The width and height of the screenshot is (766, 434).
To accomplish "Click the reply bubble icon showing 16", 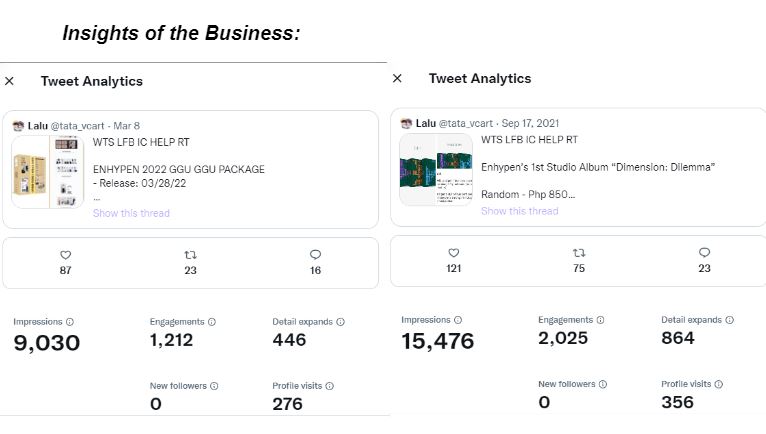I will click(316, 255).
